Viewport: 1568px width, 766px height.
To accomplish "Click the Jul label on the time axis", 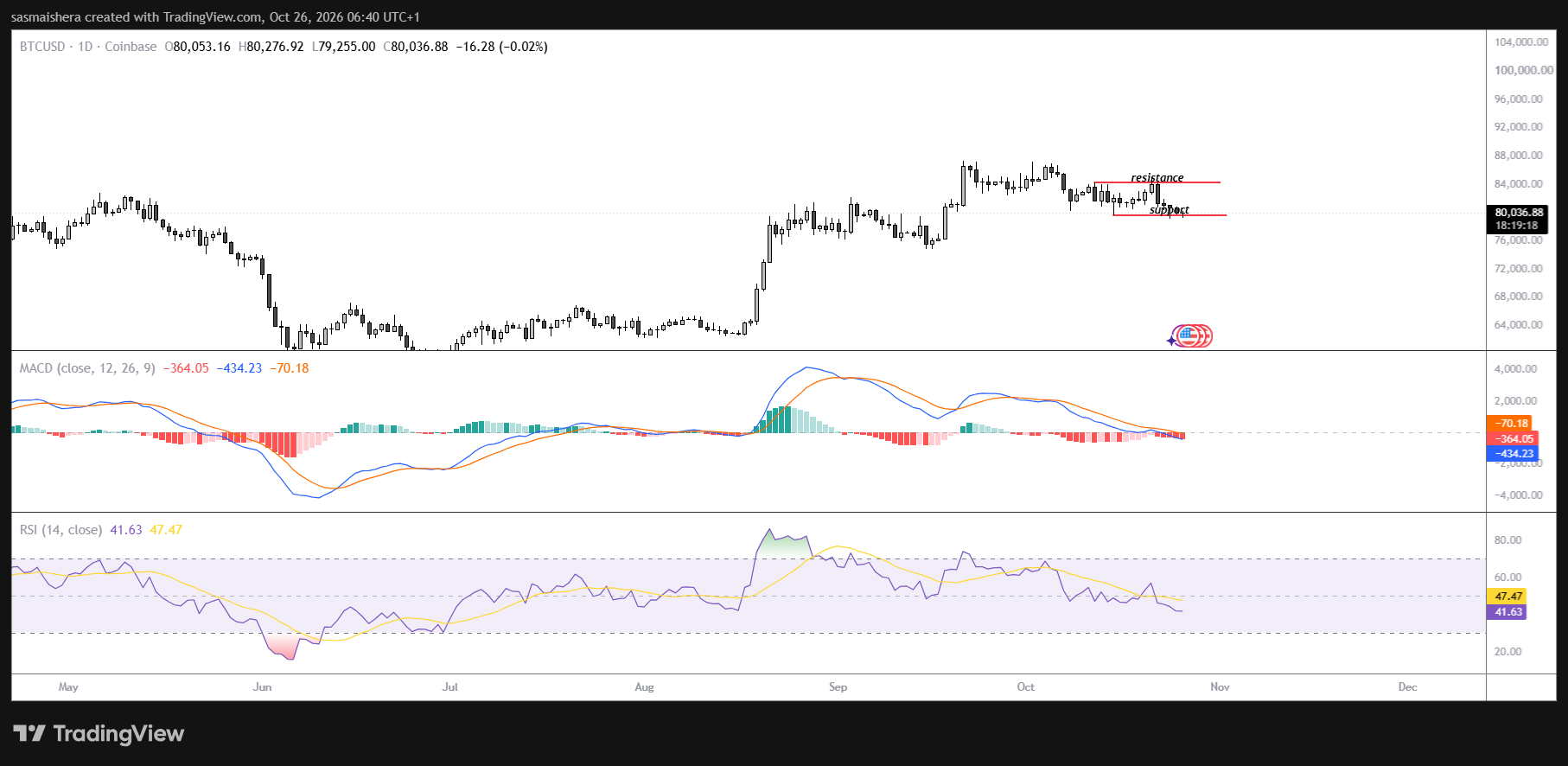I will 450,687.
